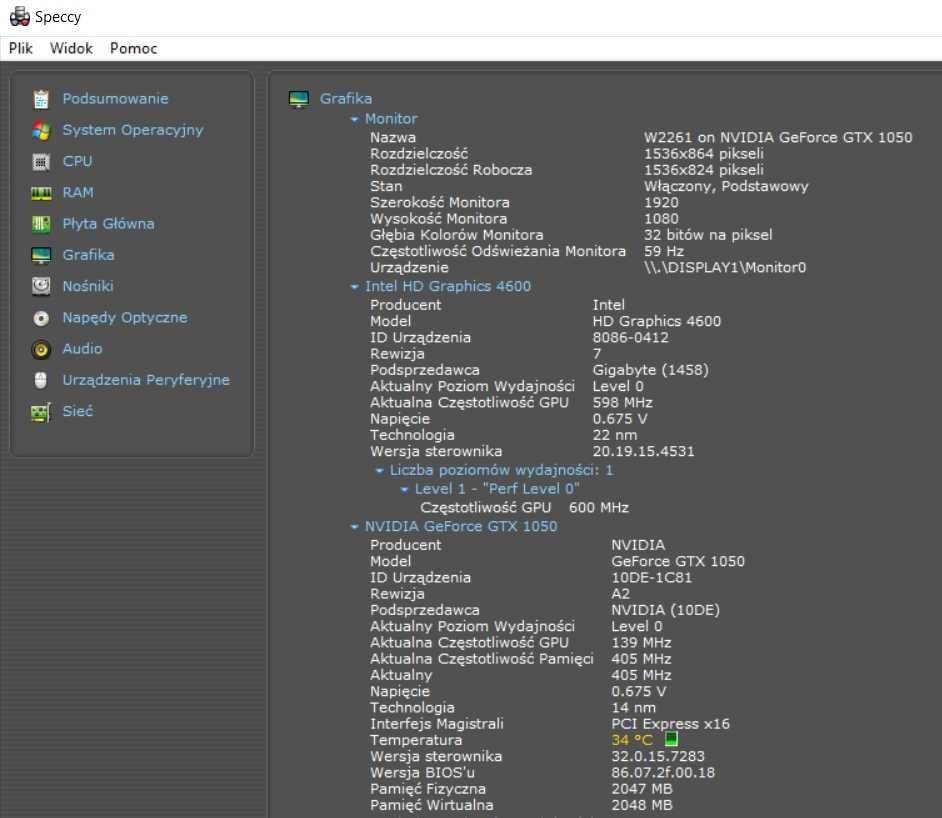Go to the Audio section

click(82, 348)
